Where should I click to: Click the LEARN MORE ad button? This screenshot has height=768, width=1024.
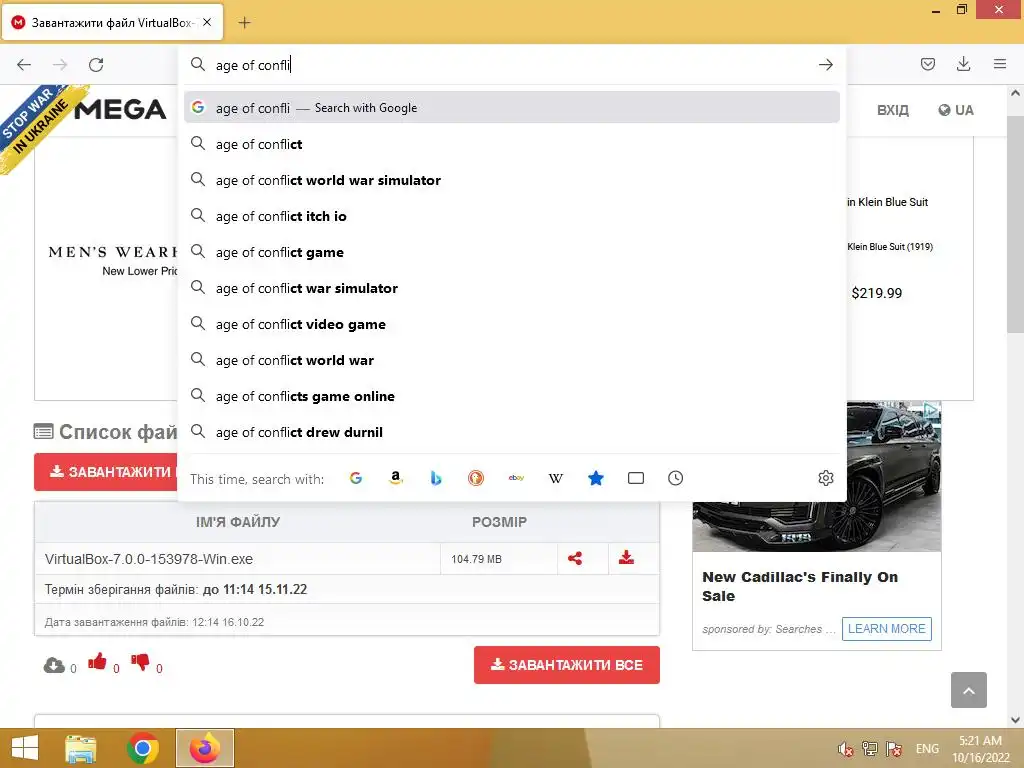point(886,628)
